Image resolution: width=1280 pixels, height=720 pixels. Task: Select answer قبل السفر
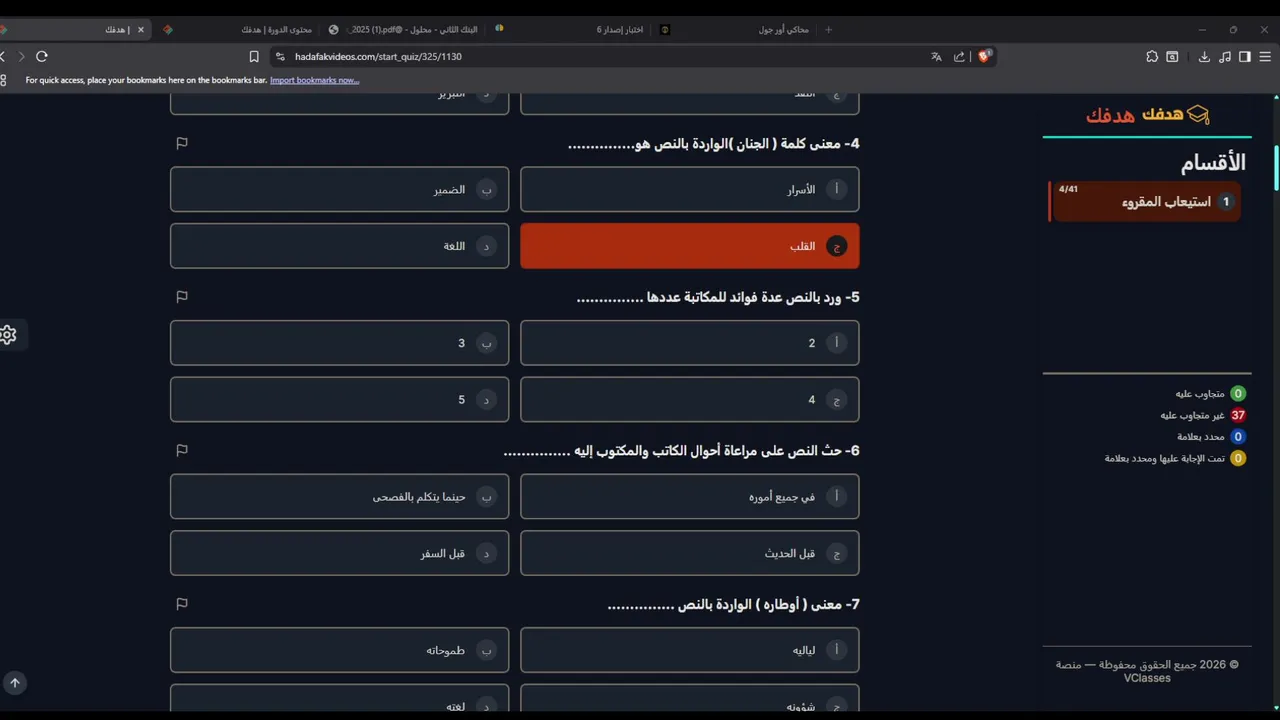340,553
